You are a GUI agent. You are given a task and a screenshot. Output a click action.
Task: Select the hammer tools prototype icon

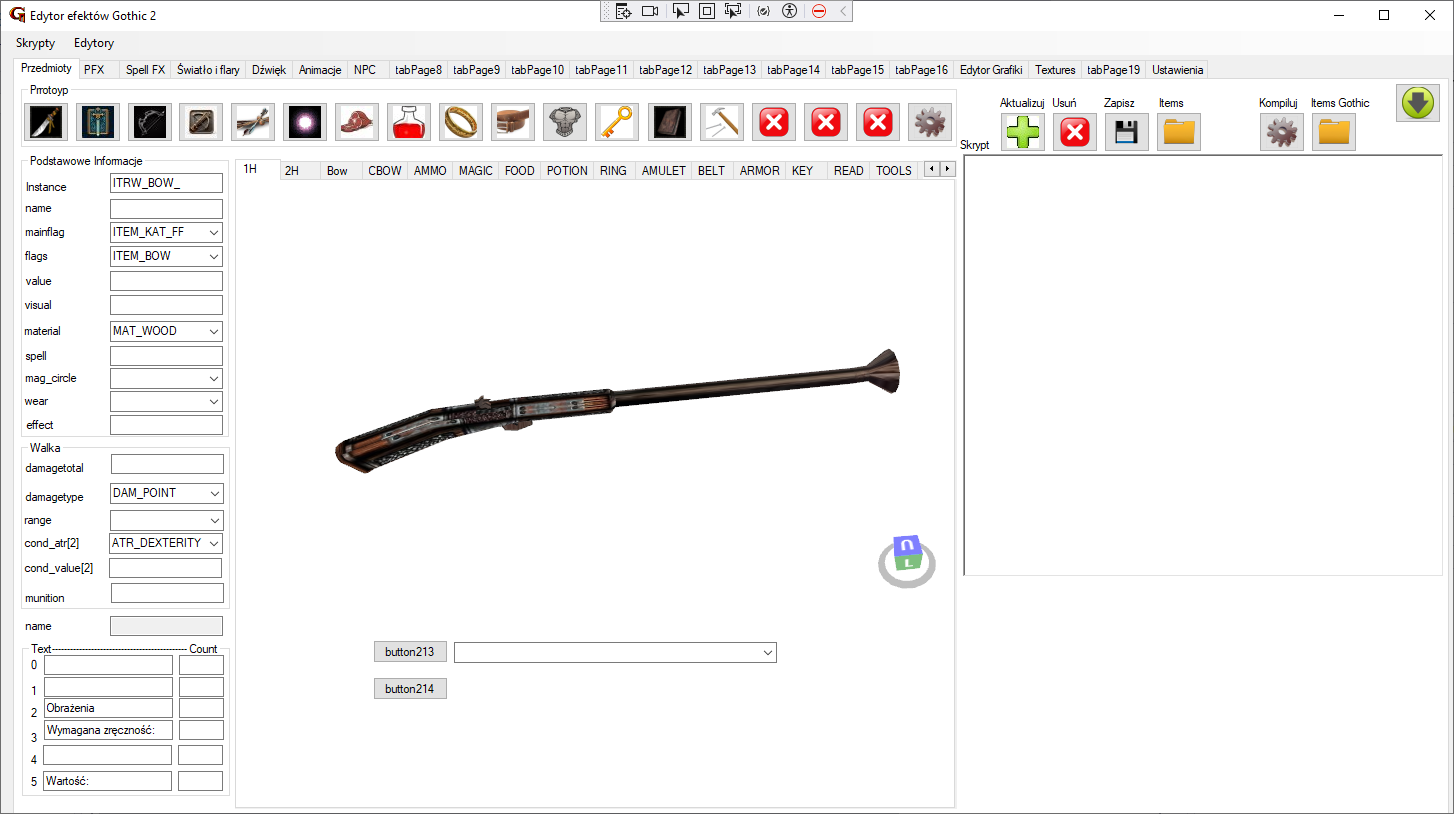tap(722, 122)
